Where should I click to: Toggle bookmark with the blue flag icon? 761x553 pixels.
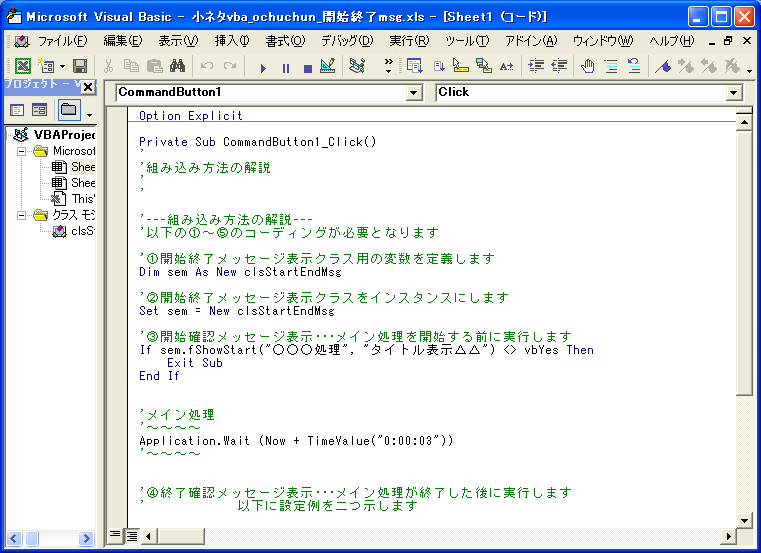click(663, 66)
